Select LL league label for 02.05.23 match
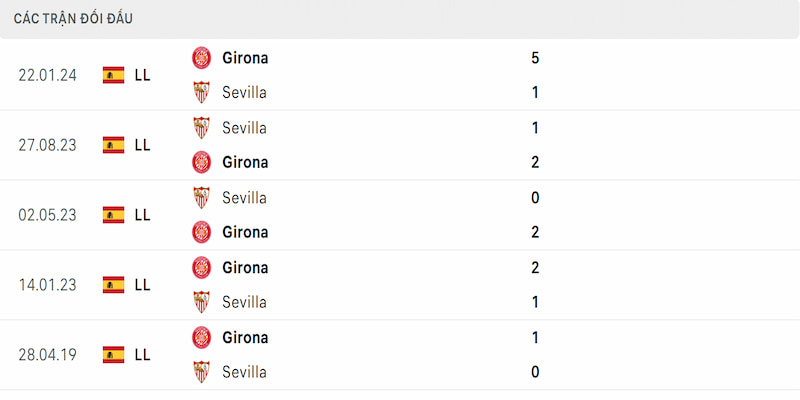The height and width of the screenshot is (400, 800). [142, 215]
